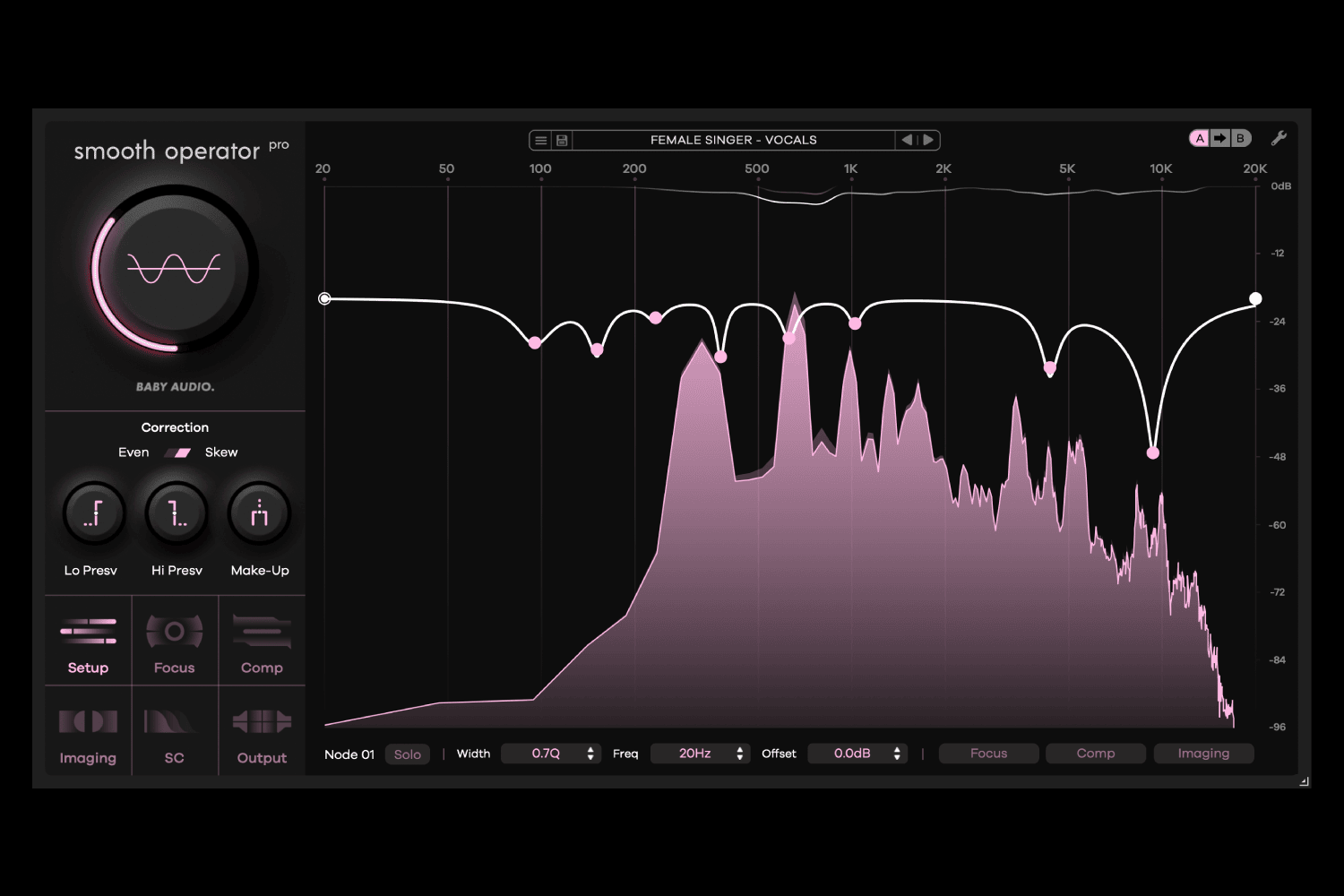Image resolution: width=1344 pixels, height=896 pixels.
Task: Enable Focus routing for Node 01
Action: pyautogui.click(x=988, y=754)
